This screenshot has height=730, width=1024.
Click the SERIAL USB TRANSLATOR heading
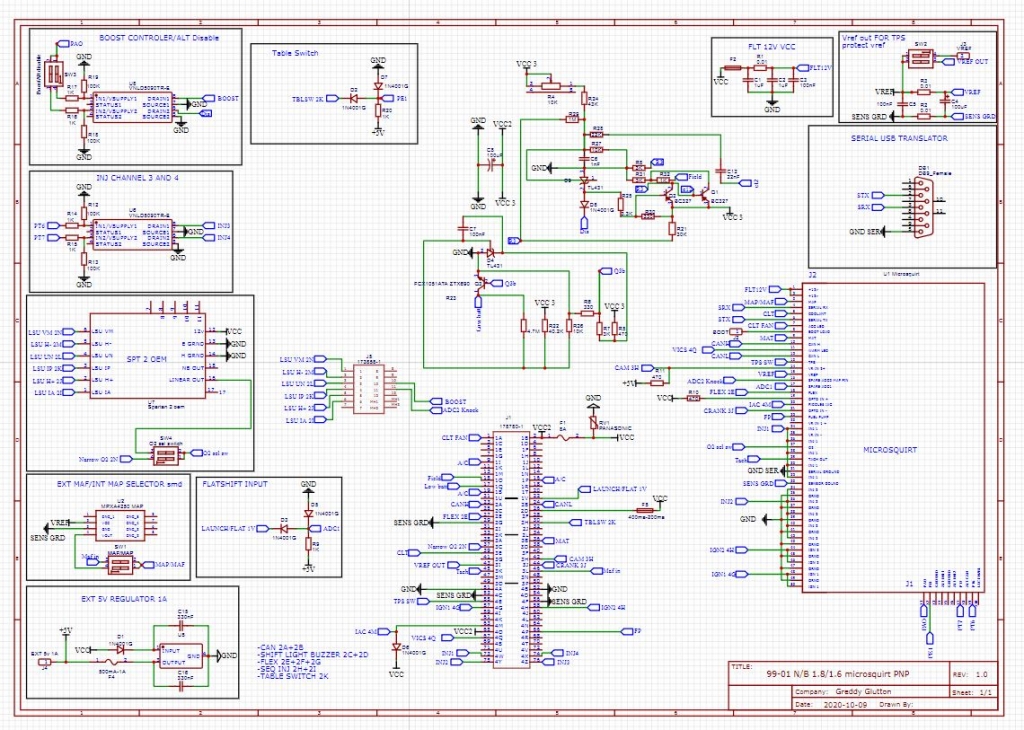pos(899,138)
